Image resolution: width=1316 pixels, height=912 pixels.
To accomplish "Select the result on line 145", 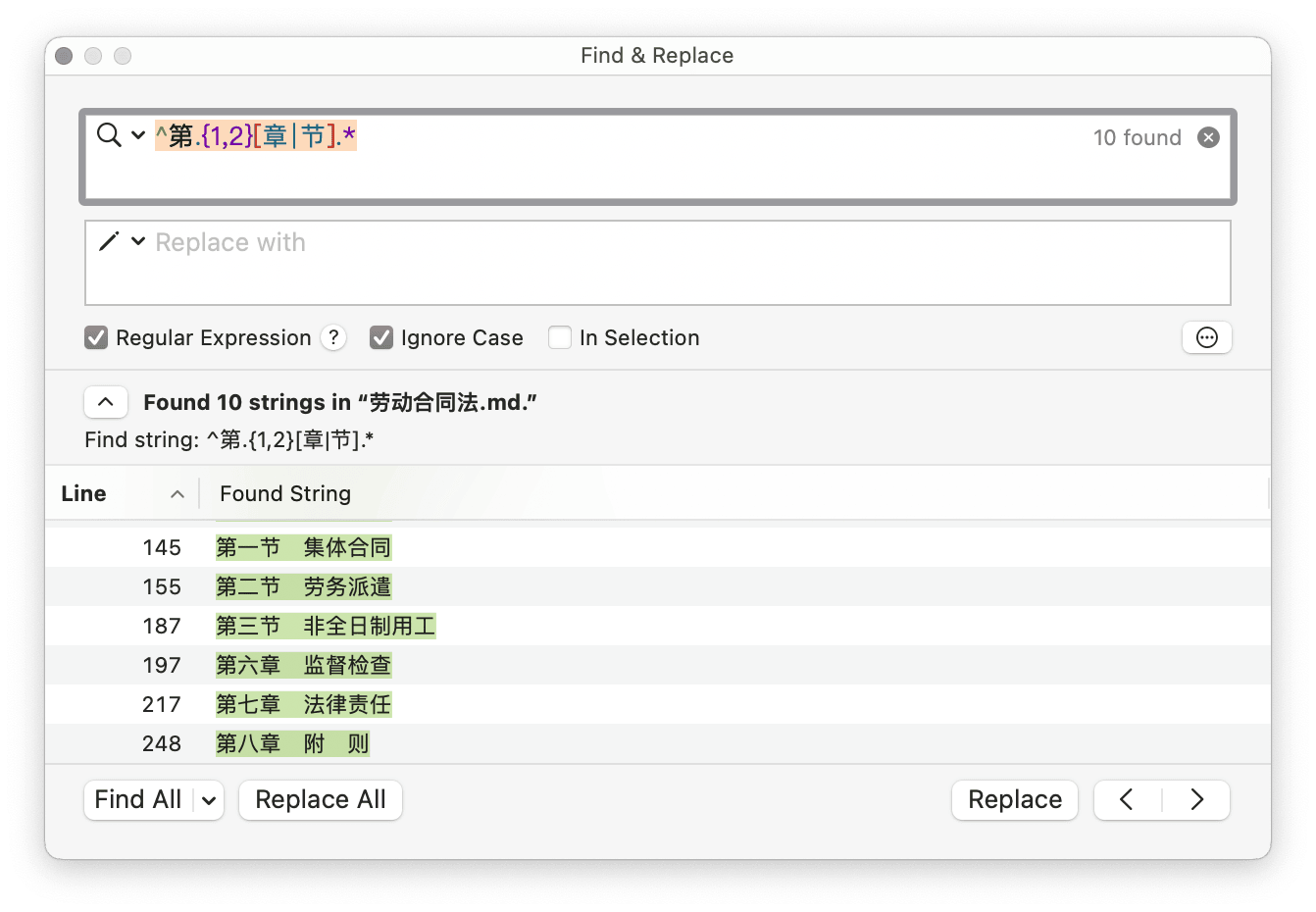I will (657, 547).
